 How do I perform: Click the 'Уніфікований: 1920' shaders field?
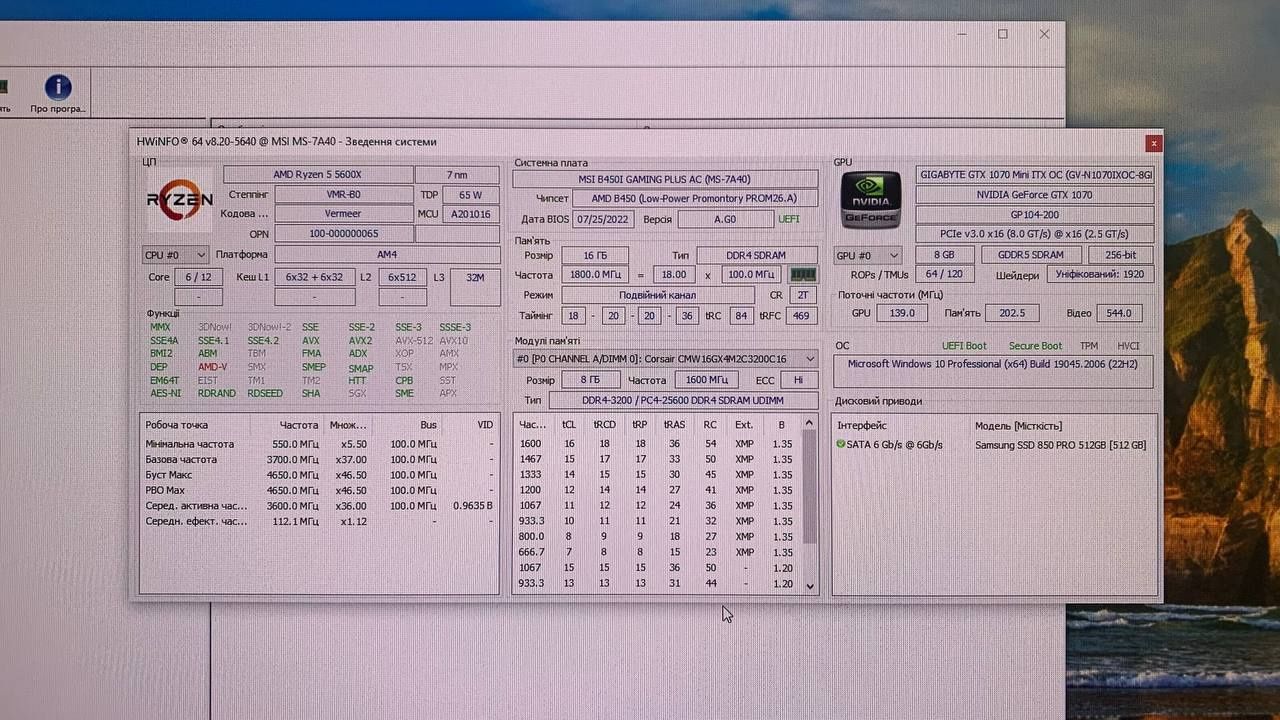[1101, 274]
